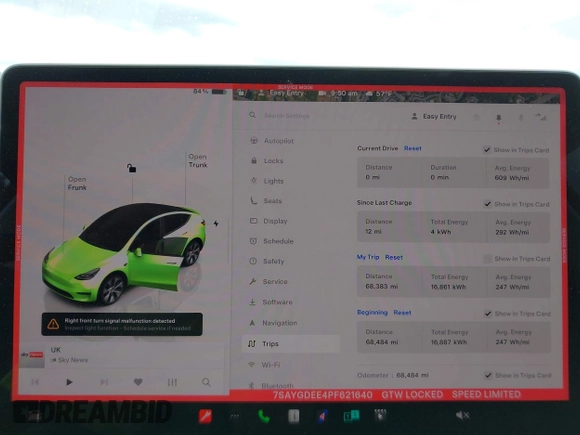Screen dimensions: 580x435
Task: Rename the Beginning trip label
Action: pos(372,312)
